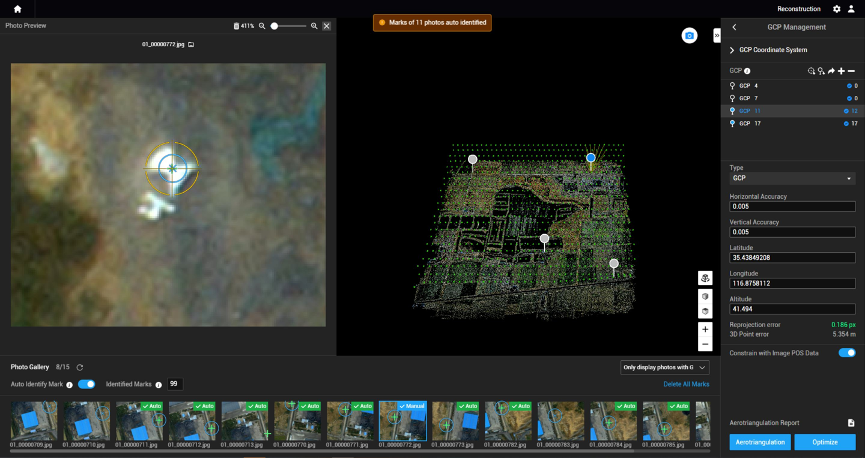
Task: Click the blue camera icon in 3D view
Action: 689,36
